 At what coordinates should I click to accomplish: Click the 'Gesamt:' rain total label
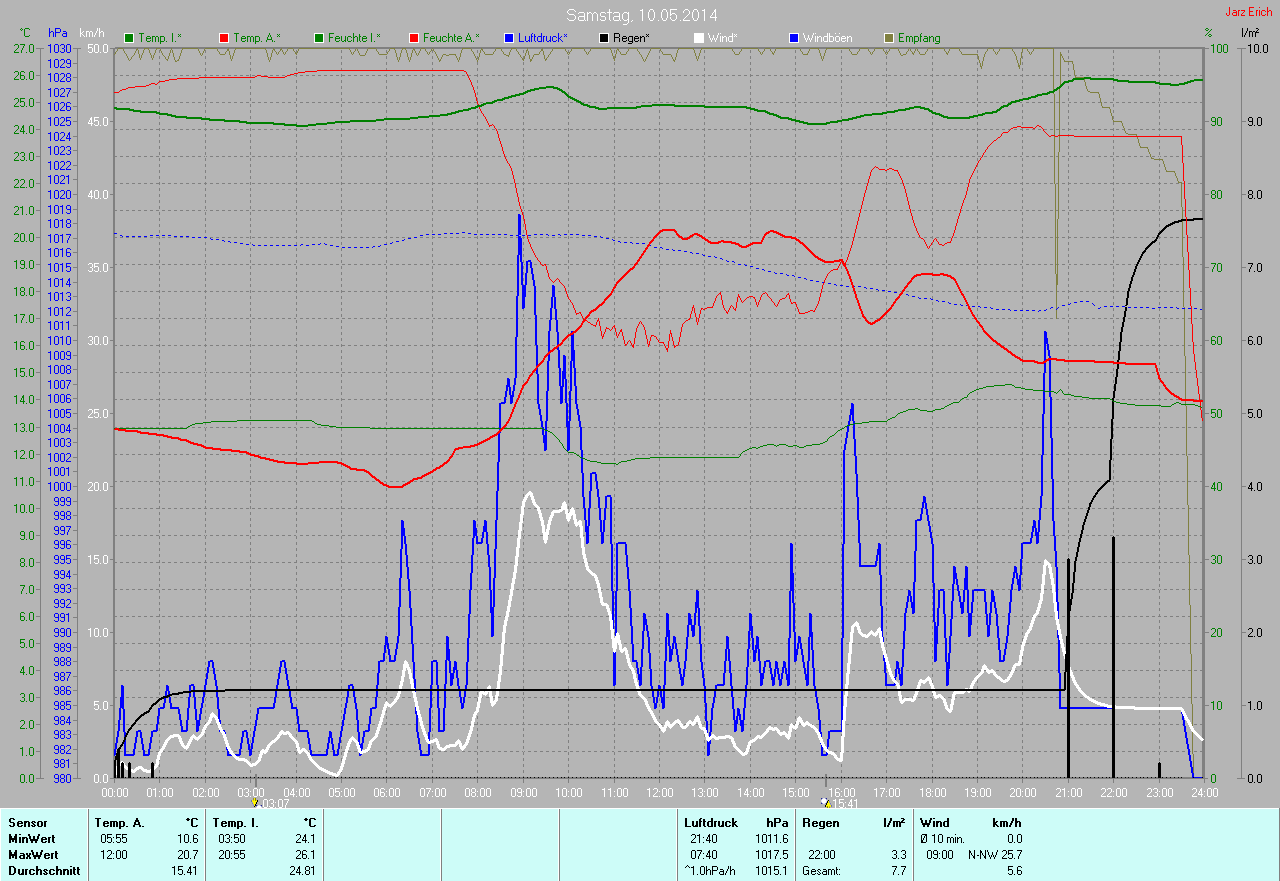(x=821, y=871)
